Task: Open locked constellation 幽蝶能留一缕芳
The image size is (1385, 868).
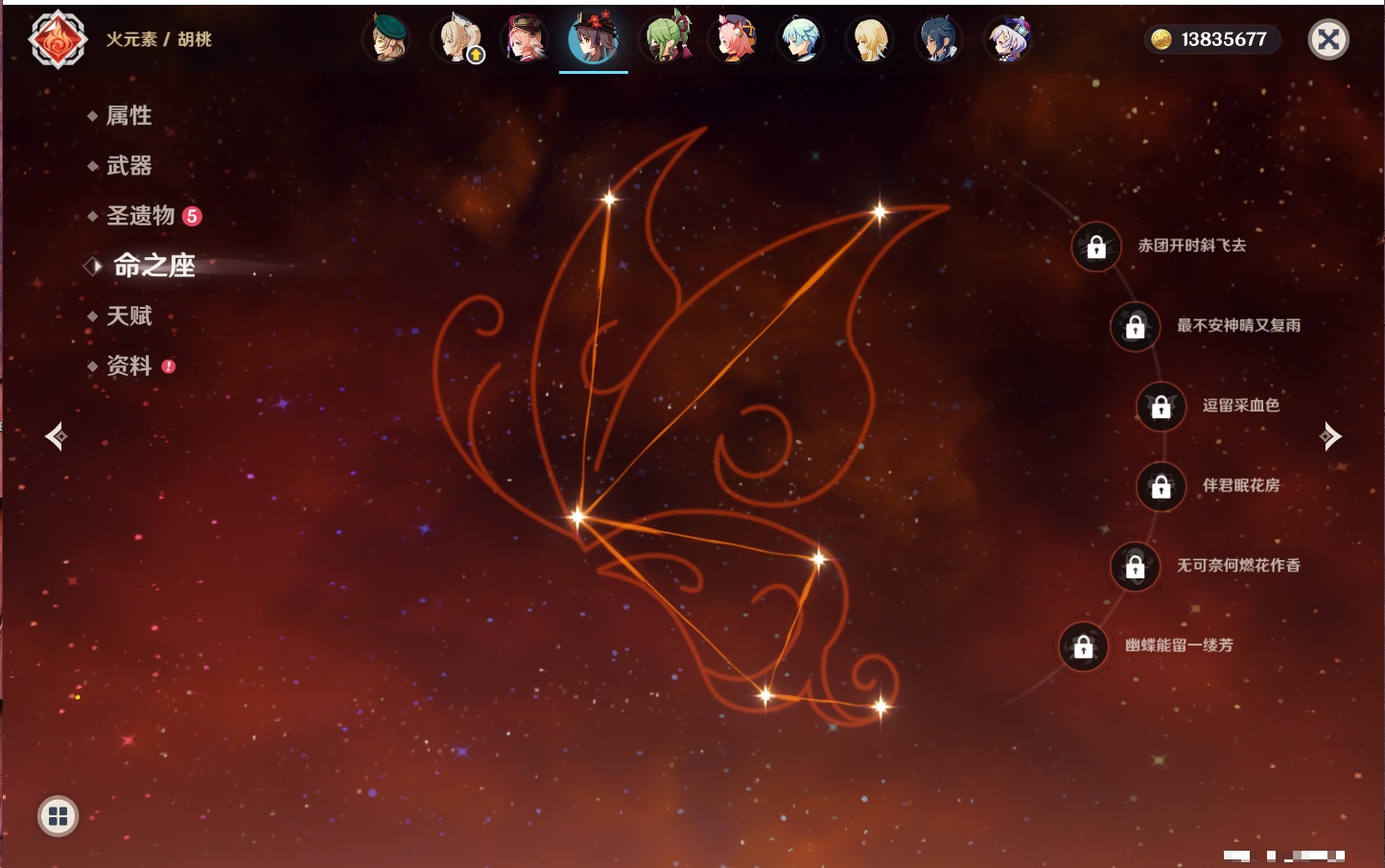Action: 1083,646
